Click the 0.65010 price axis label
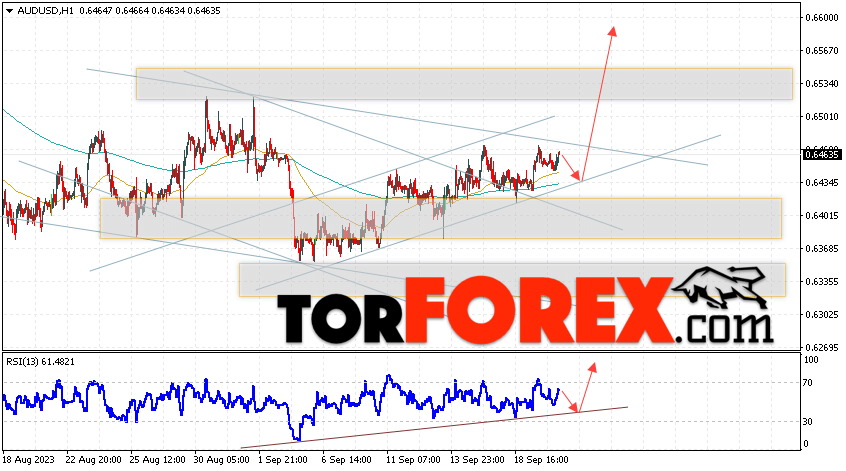Screen dimensions: 846x471 pos(822,117)
